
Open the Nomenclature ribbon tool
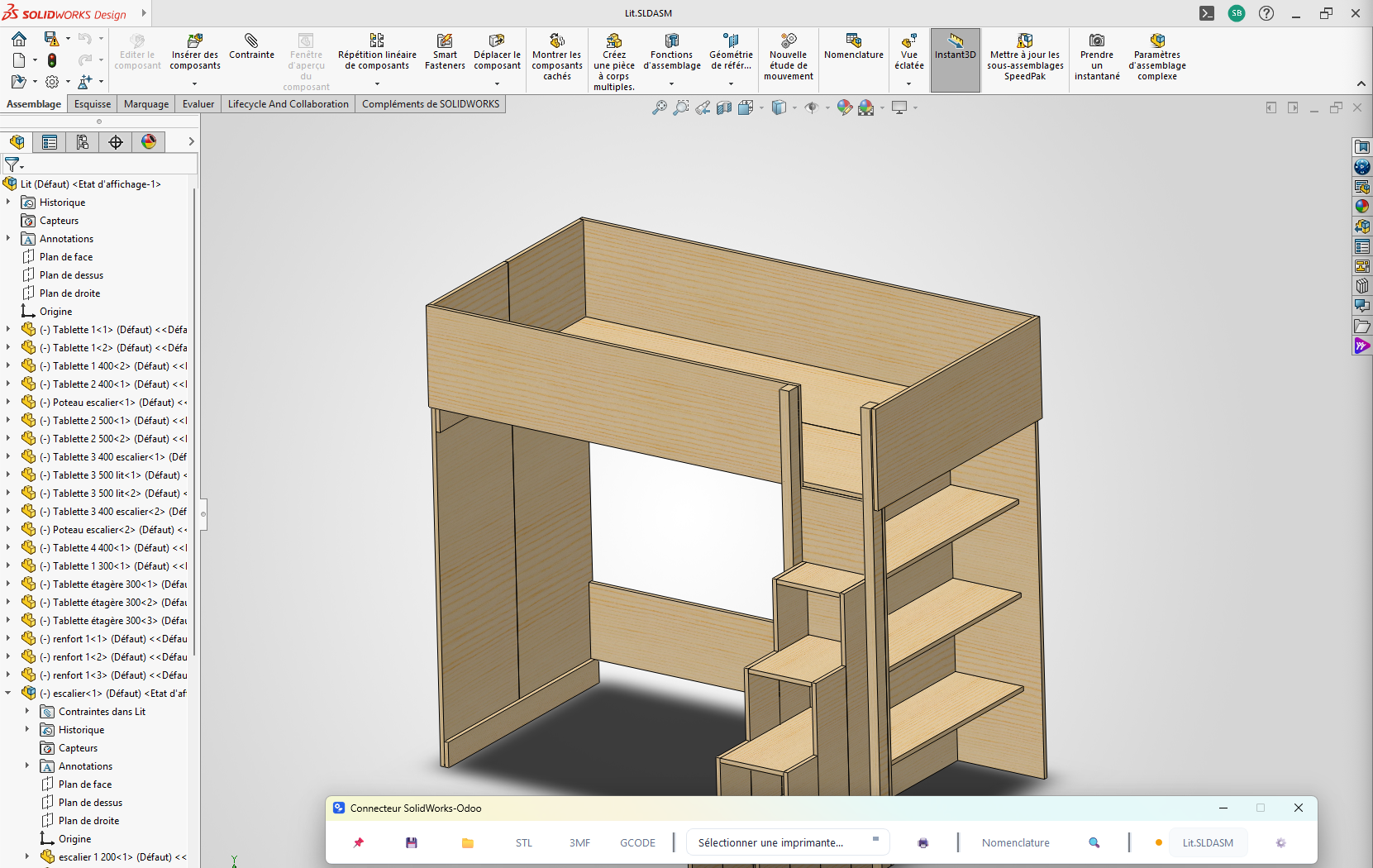pyautogui.click(x=854, y=47)
